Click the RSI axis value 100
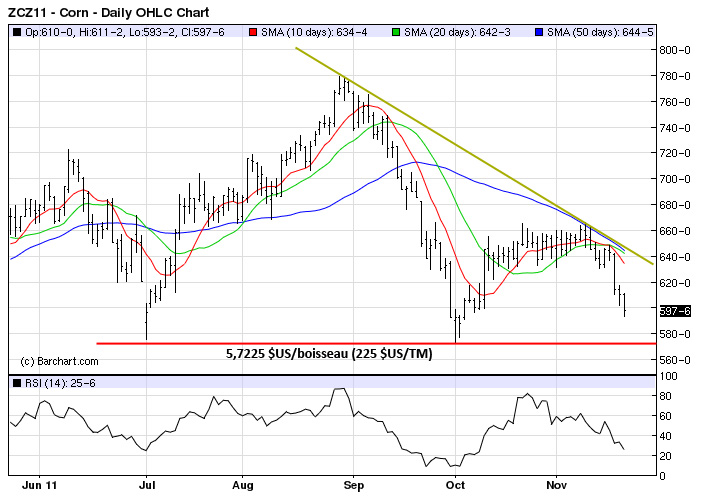This screenshot has width=701, height=501. pos(668,376)
